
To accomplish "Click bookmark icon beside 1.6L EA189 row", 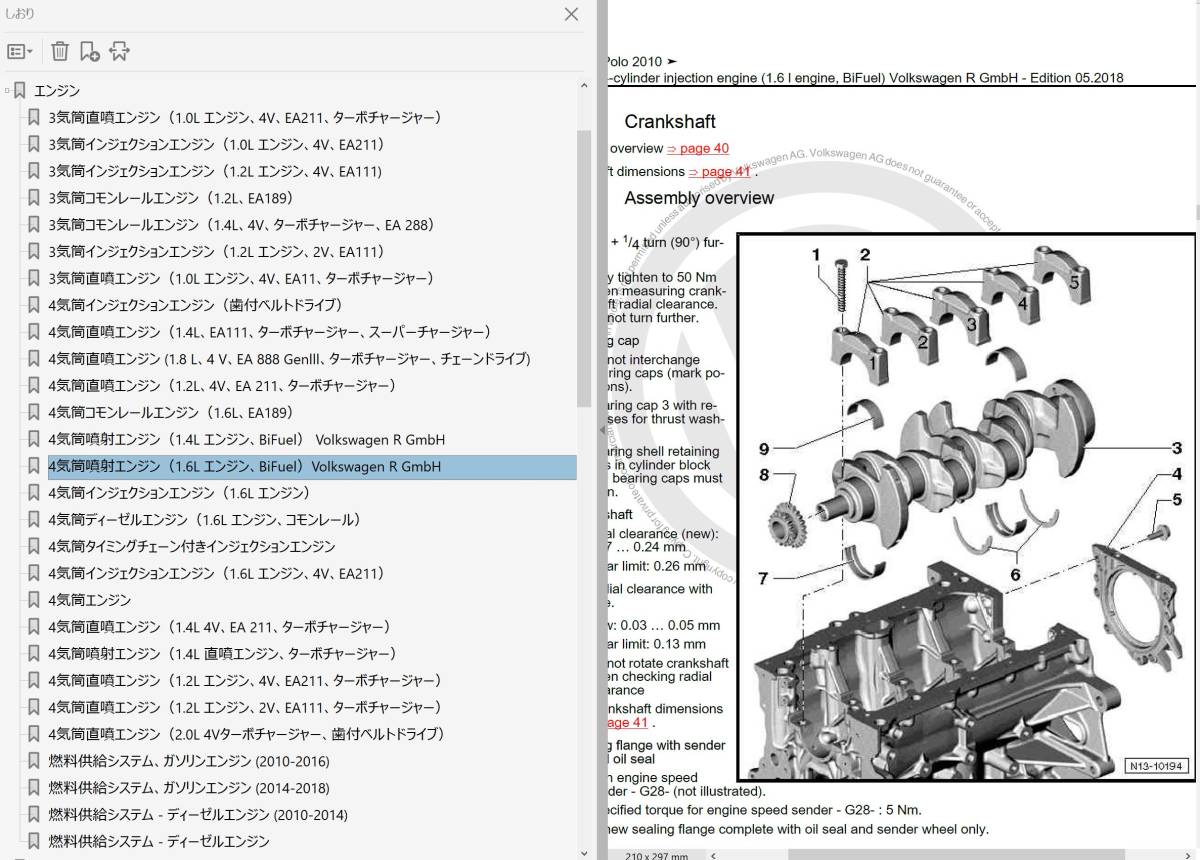I will click(34, 413).
